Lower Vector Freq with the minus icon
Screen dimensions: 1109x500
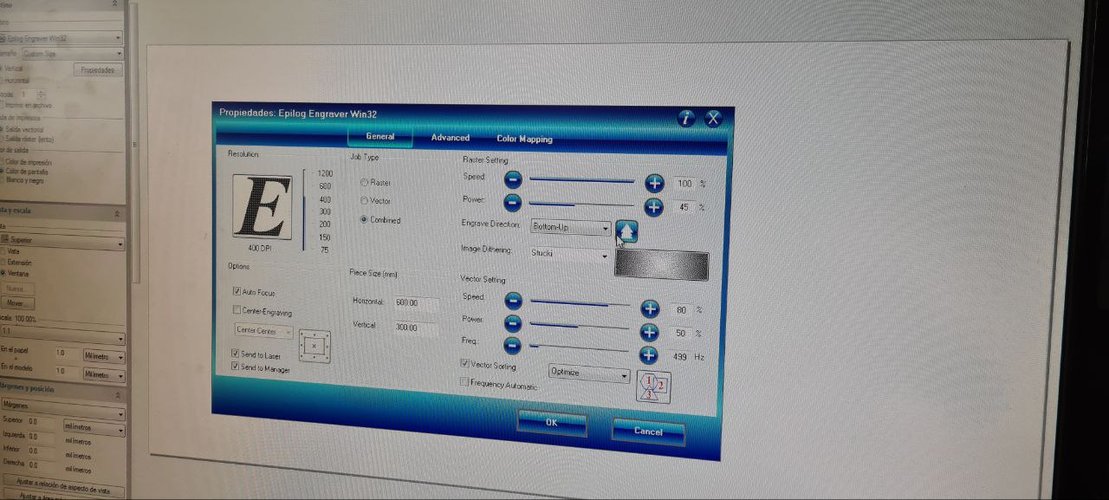(x=513, y=346)
